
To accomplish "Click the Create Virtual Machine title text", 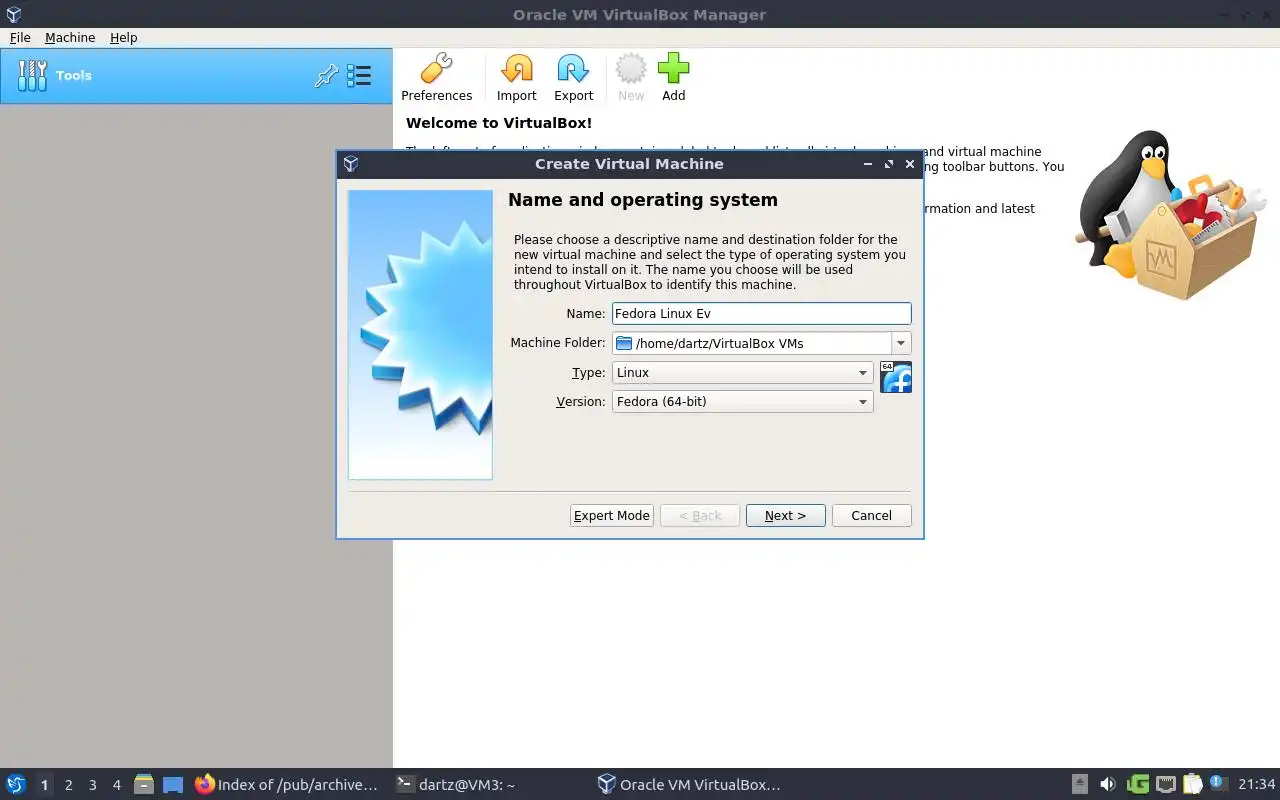I will (629, 164).
